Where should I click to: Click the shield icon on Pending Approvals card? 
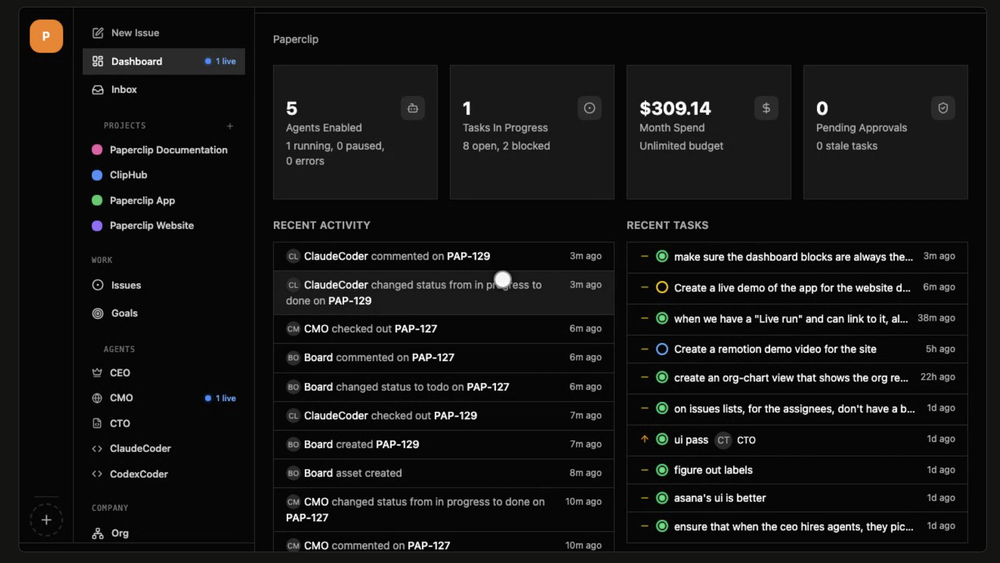(943, 108)
